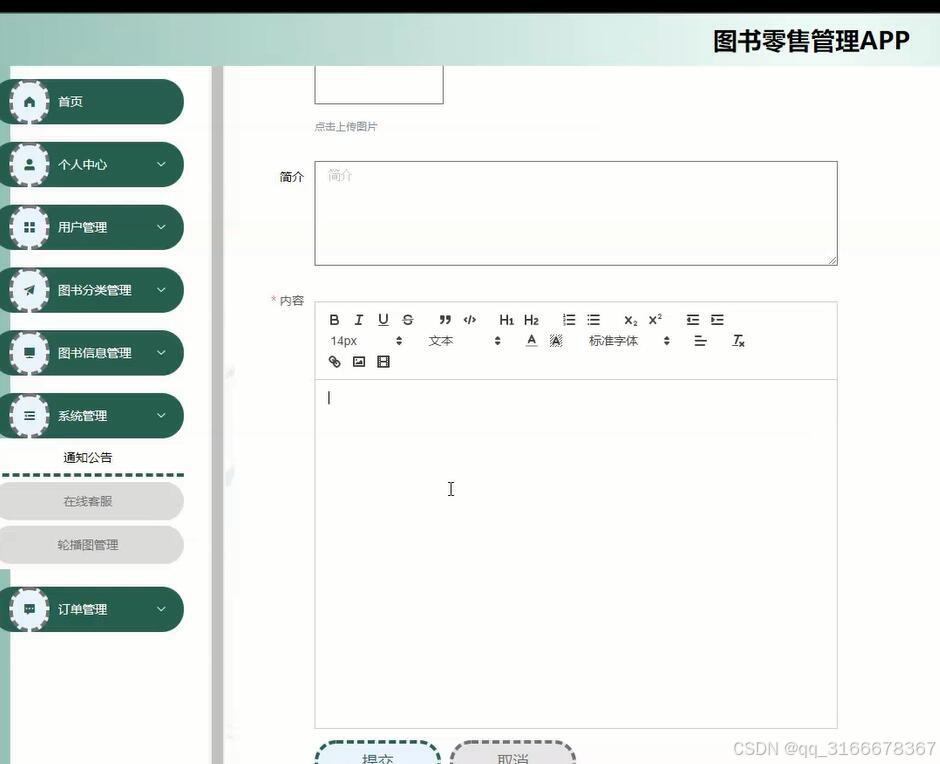The width and height of the screenshot is (940, 764).
Task: Create an ordered numbered list
Action: click(x=569, y=320)
